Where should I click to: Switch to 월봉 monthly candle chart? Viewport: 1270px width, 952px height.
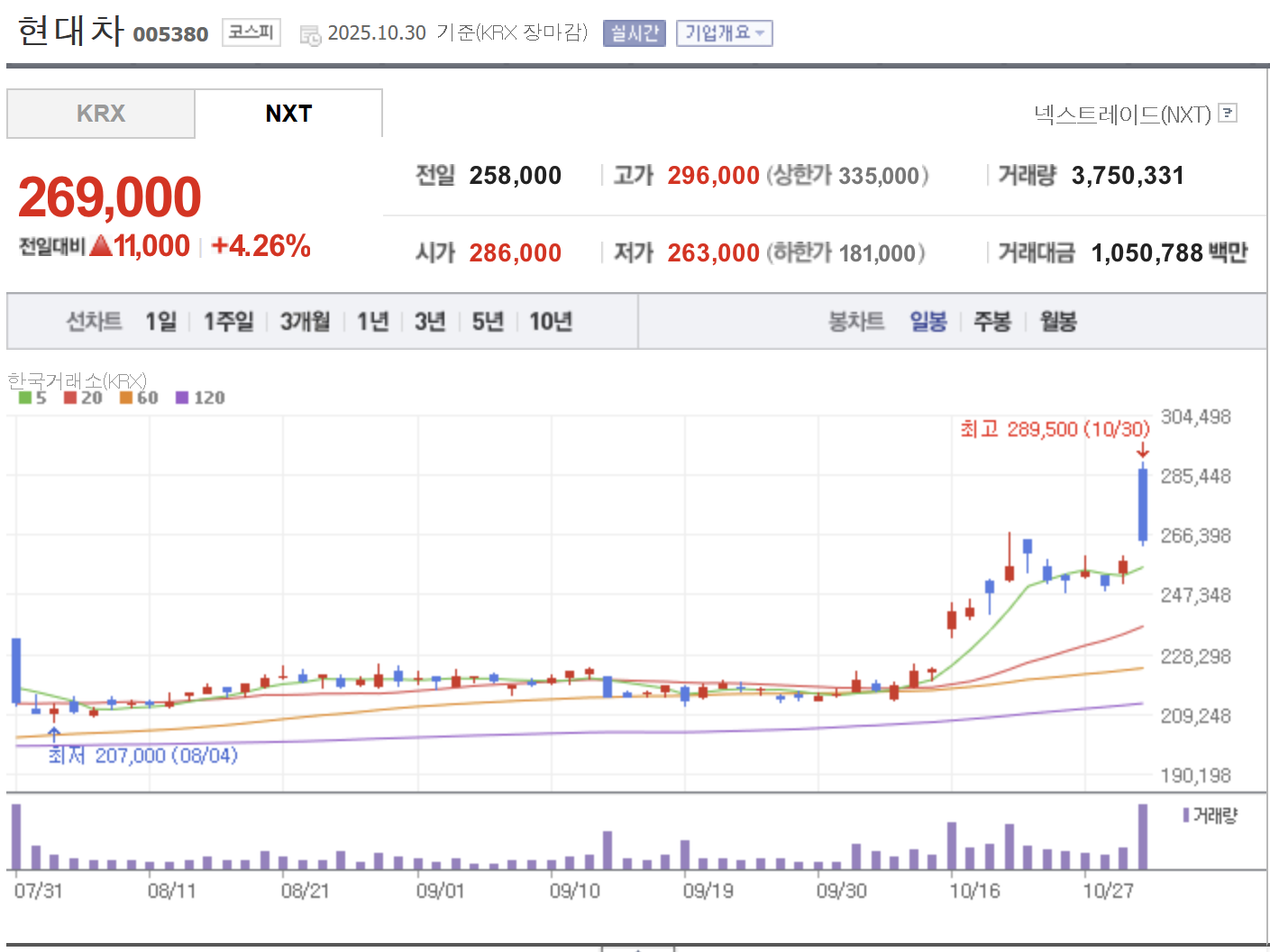[x=1059, y=322]
